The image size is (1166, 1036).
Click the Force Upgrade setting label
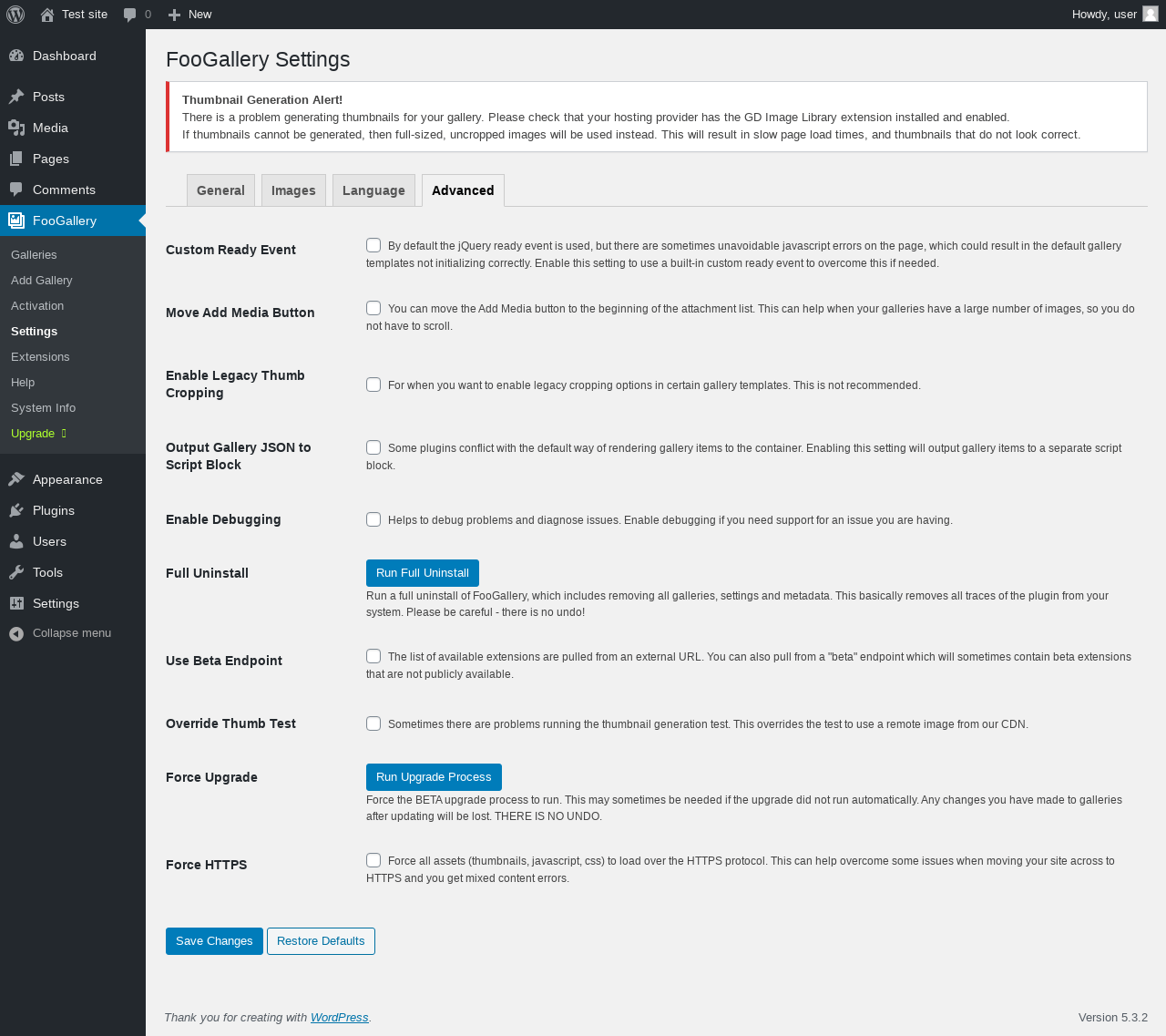[x=211, y=777]
